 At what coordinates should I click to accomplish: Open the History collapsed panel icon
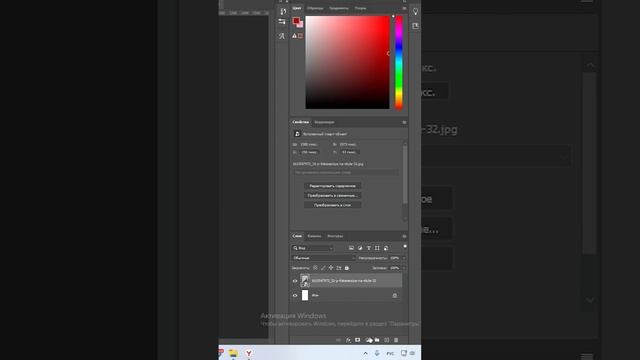point(282,11)
